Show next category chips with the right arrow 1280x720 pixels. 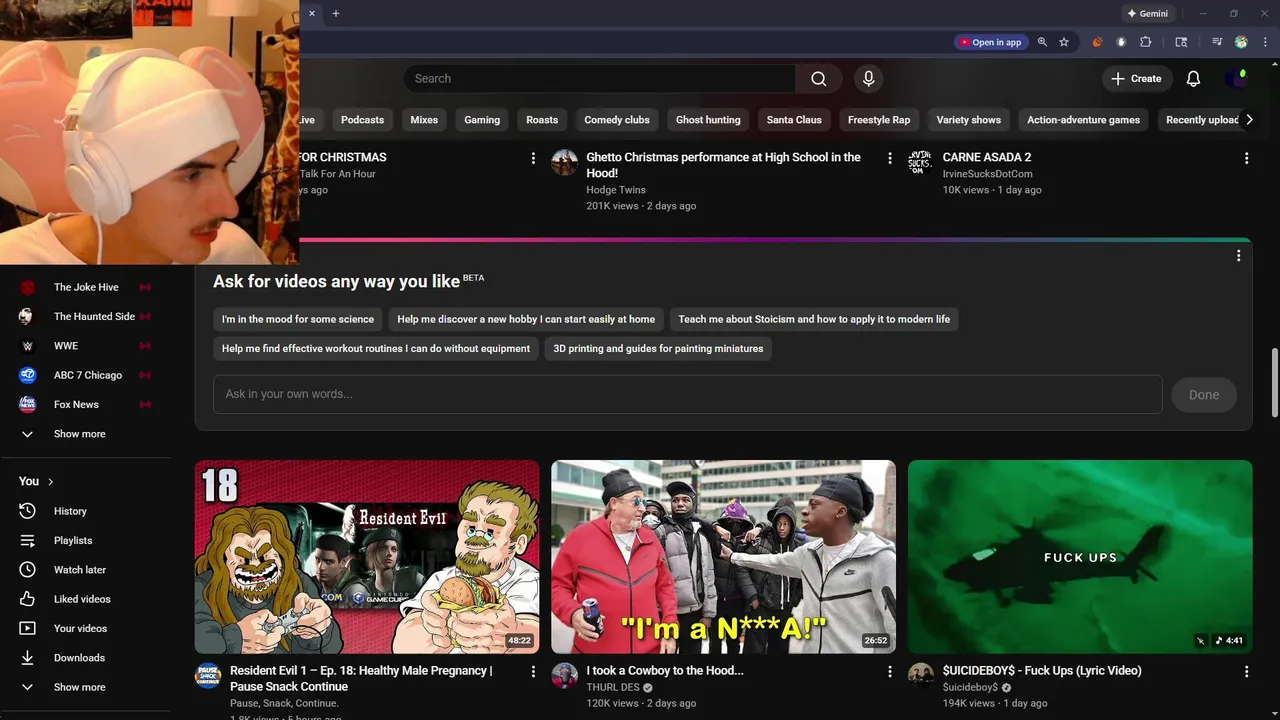point(1249,120)
